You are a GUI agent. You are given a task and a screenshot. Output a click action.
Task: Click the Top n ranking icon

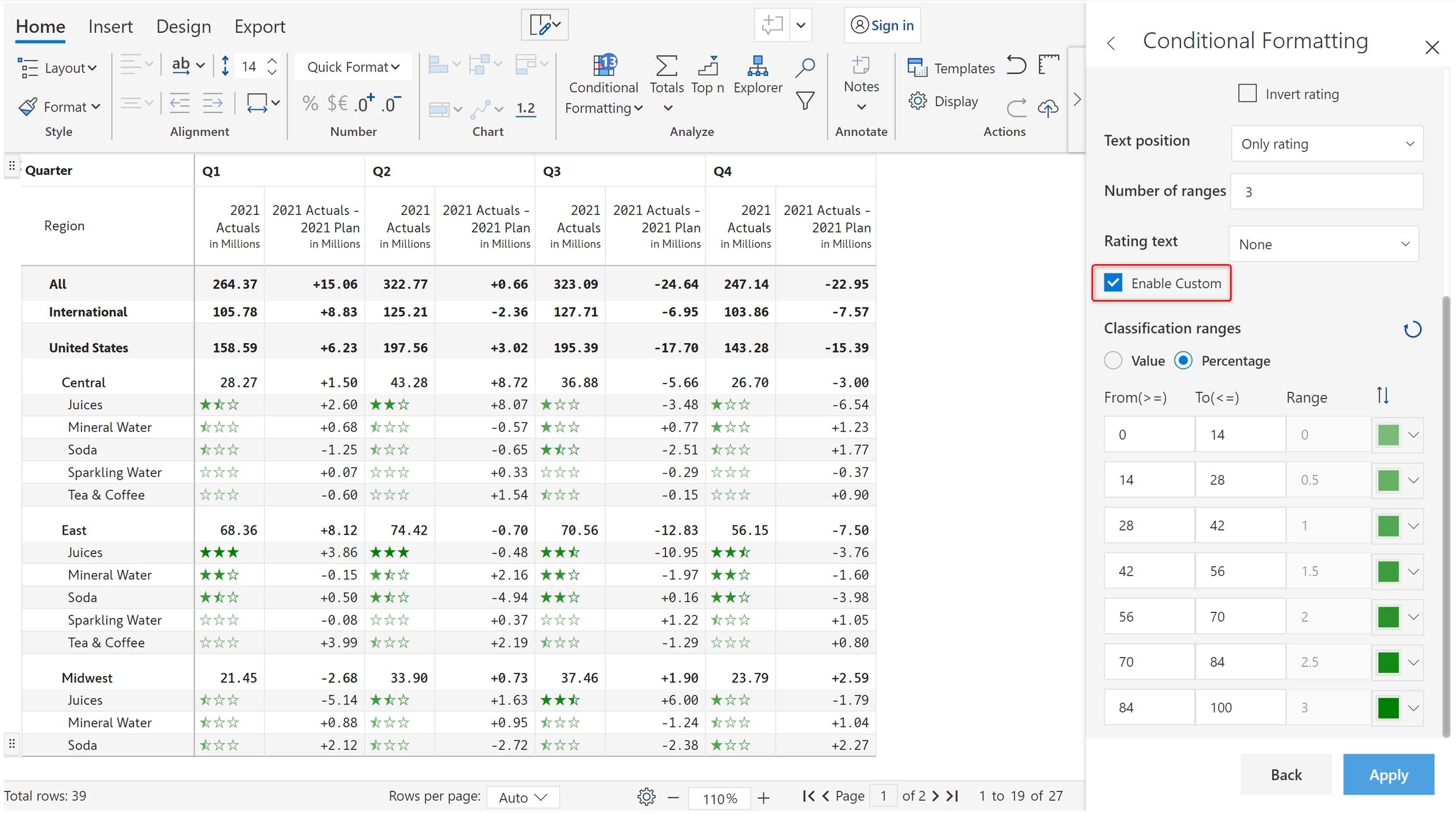point(707,66)
